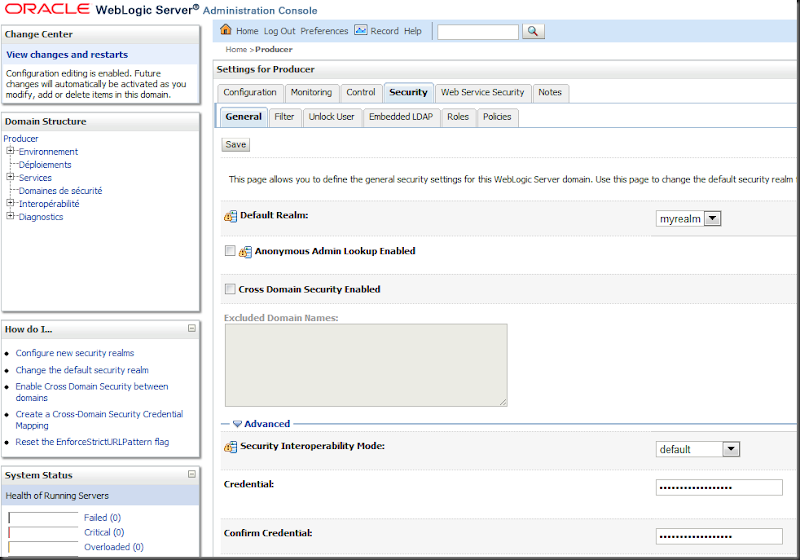Click the Critical (0) status link
800x560 pixels.
[104, 532]
